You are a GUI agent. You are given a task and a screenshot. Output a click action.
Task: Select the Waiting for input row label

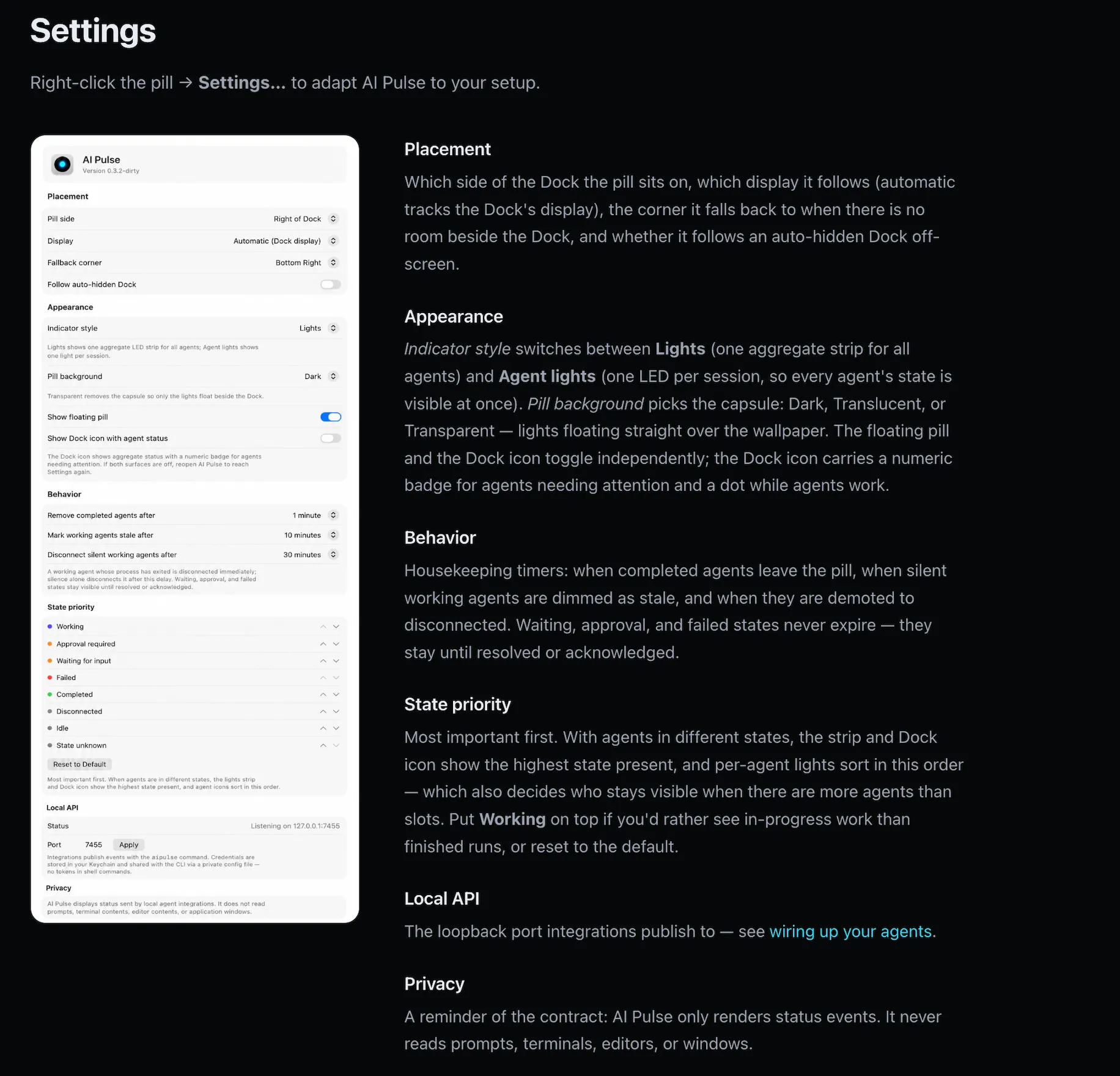tap(84, 661)
